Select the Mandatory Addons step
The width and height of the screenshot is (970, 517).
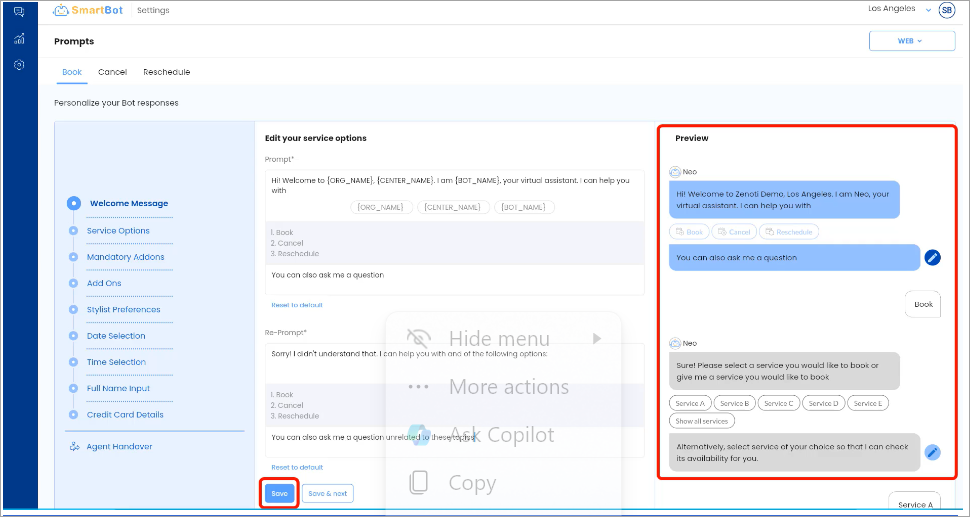[x=126, y=257]
